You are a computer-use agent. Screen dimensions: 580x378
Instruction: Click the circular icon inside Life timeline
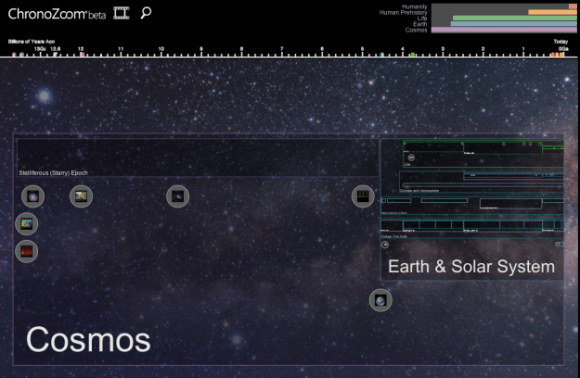[x=411, y=157]
